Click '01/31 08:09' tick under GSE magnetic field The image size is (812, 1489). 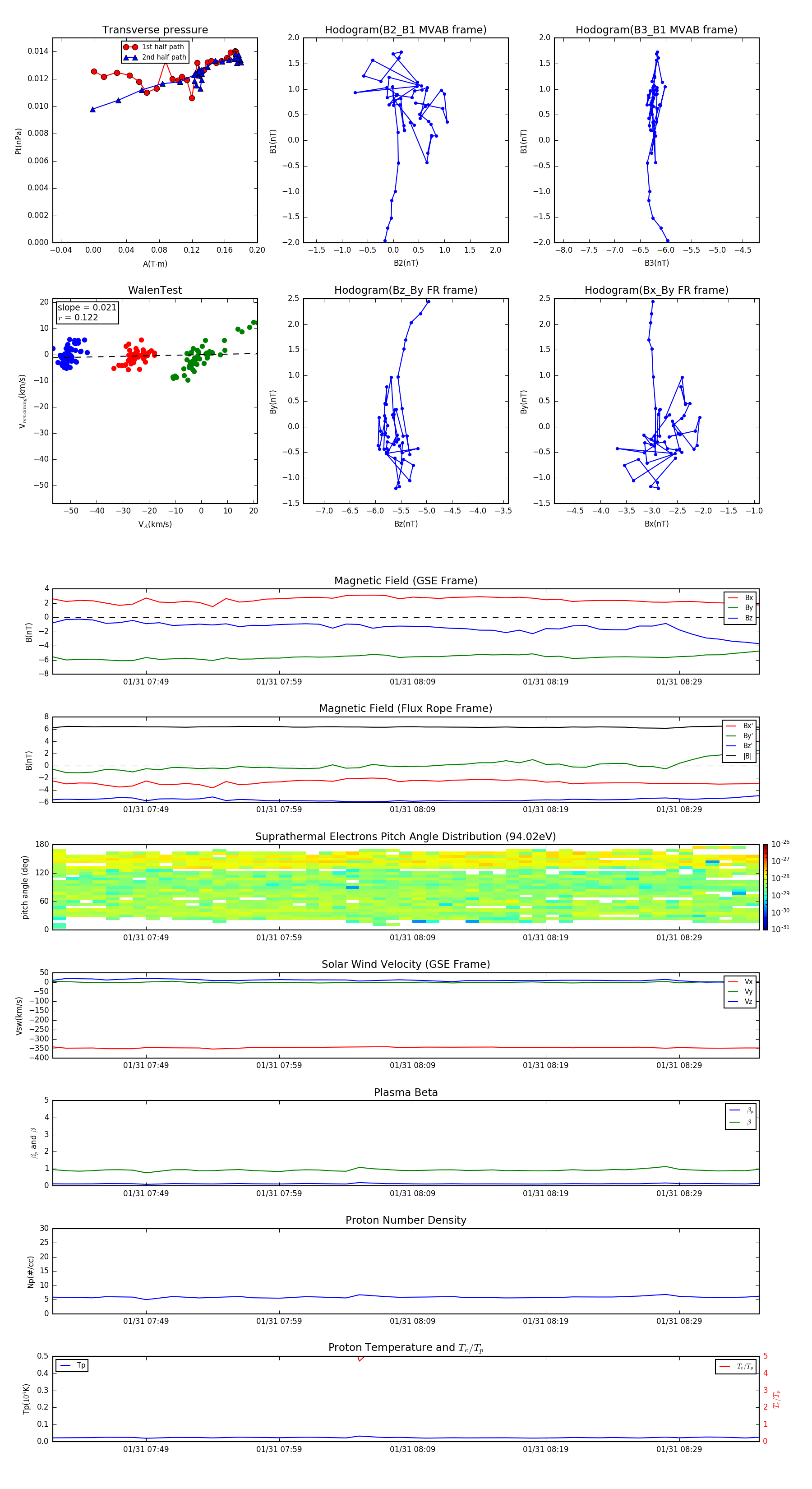point(413,682)
